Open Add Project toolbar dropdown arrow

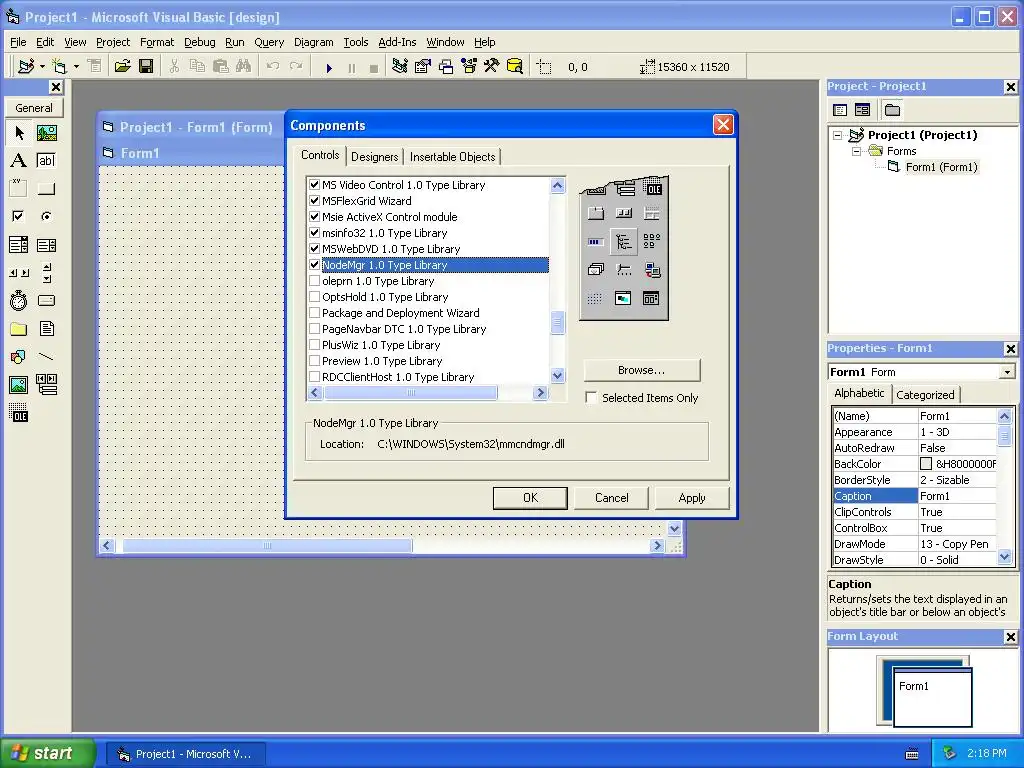(42, 66)
